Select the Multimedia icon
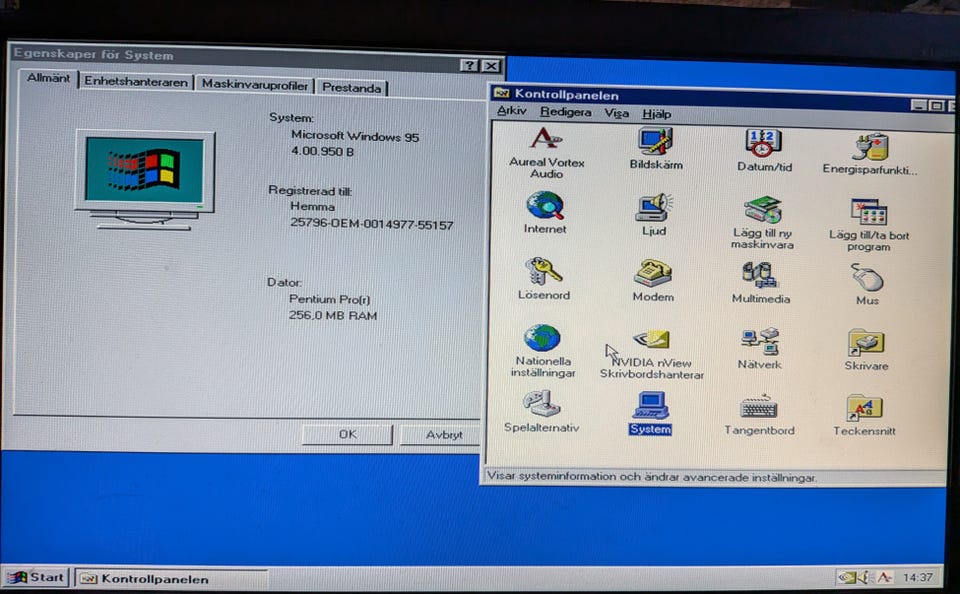960x594 pixels. click(x=760, y=276)
